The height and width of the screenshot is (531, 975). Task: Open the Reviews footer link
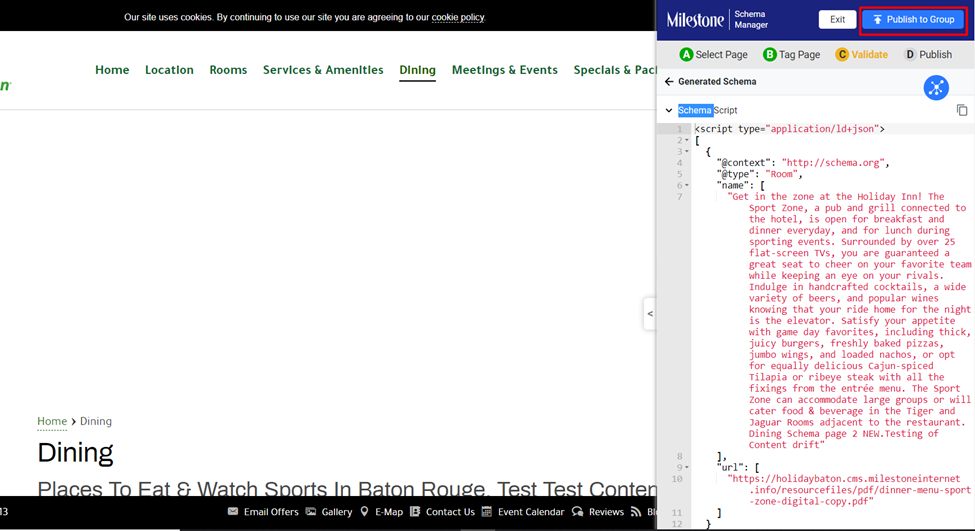click(606, 512)
